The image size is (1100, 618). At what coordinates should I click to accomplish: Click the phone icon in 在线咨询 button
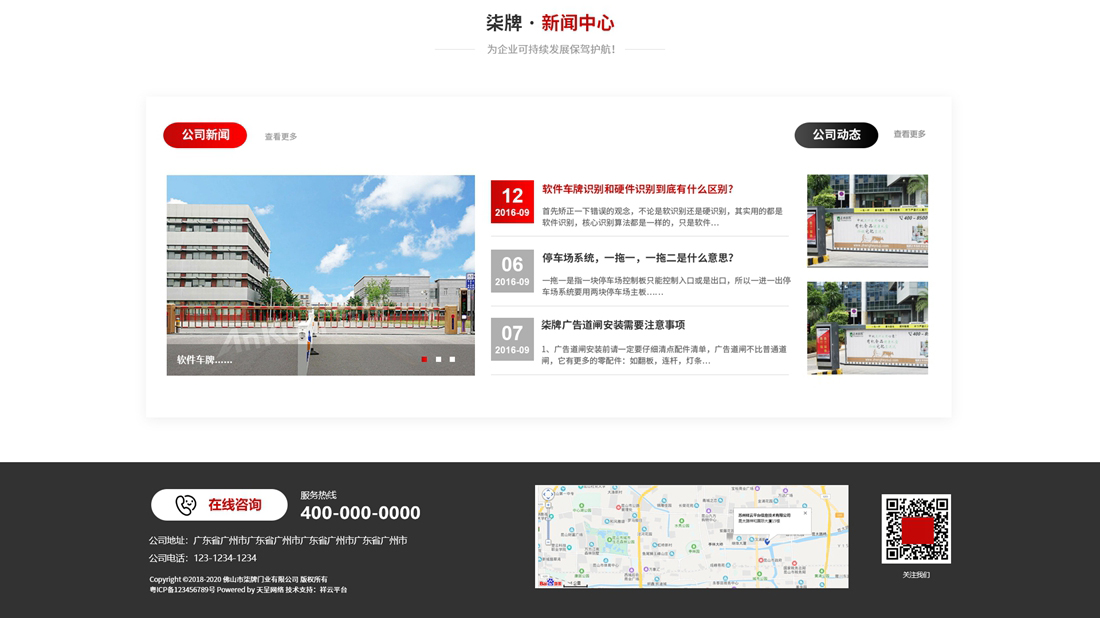pyautogui.click(x=186, y=505)
